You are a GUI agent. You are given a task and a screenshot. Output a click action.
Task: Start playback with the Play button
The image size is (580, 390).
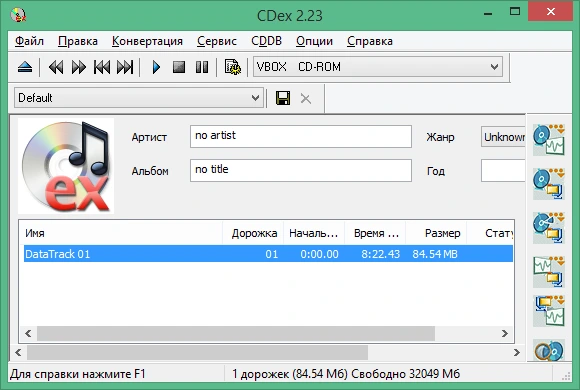point(156,67)
